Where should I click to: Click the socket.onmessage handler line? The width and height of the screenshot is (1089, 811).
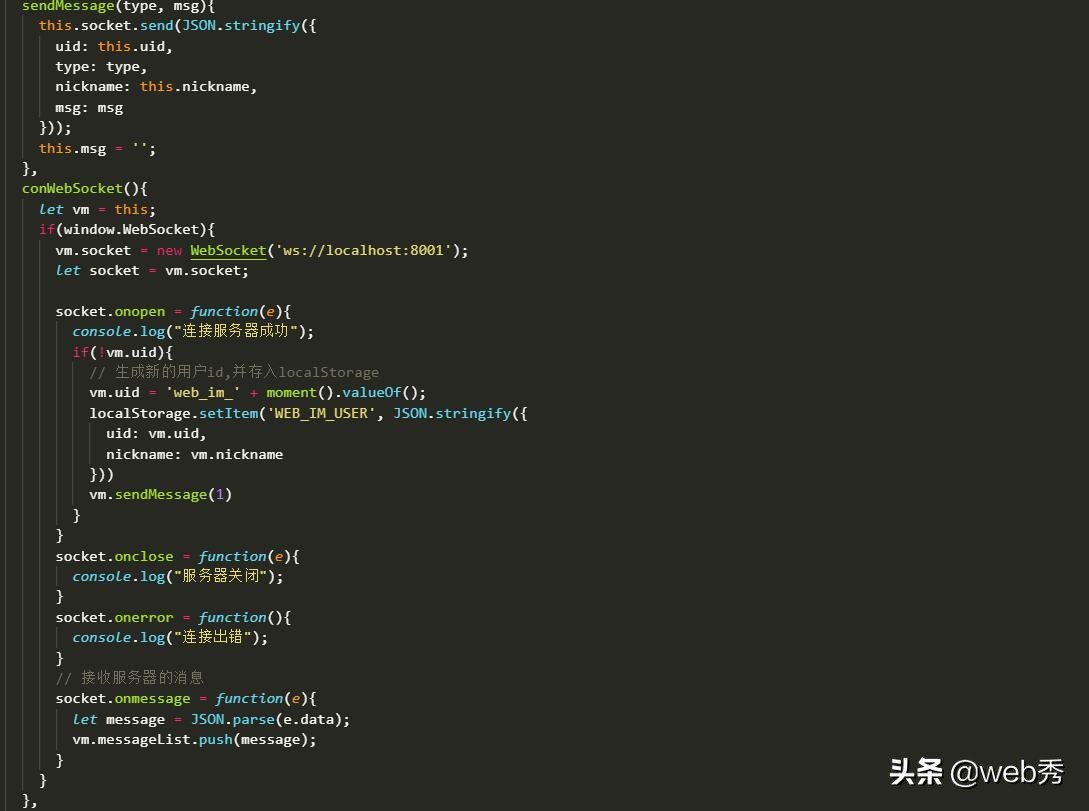(120, 698)
